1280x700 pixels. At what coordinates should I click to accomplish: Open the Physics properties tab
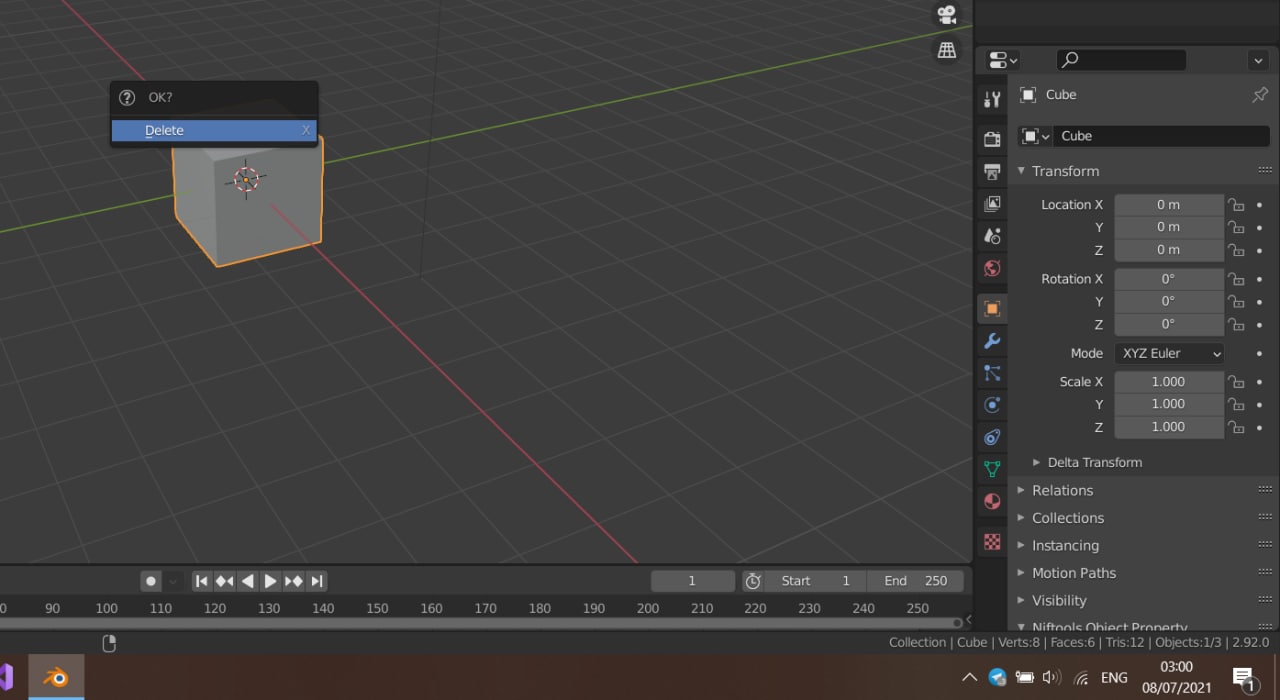pos(992,405)
